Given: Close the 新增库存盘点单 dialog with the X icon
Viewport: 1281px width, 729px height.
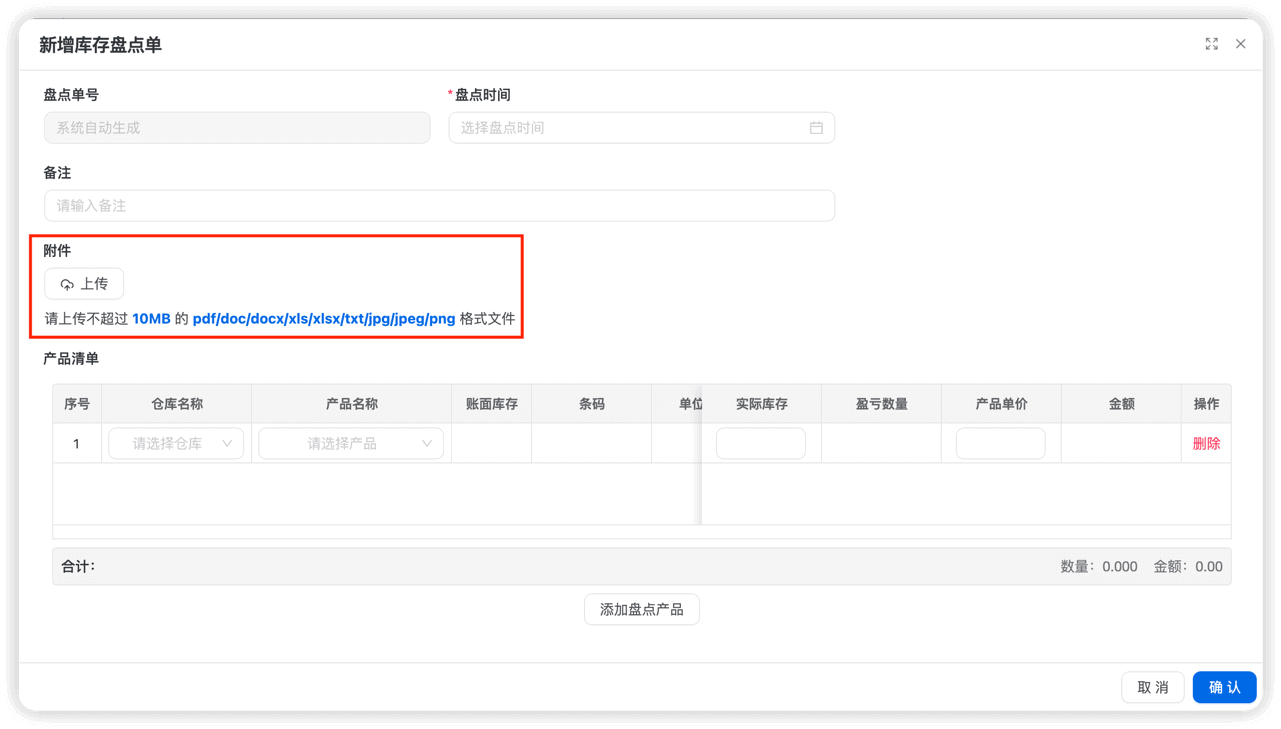Looking at the screenshot, I should (x=1240, y=44).
